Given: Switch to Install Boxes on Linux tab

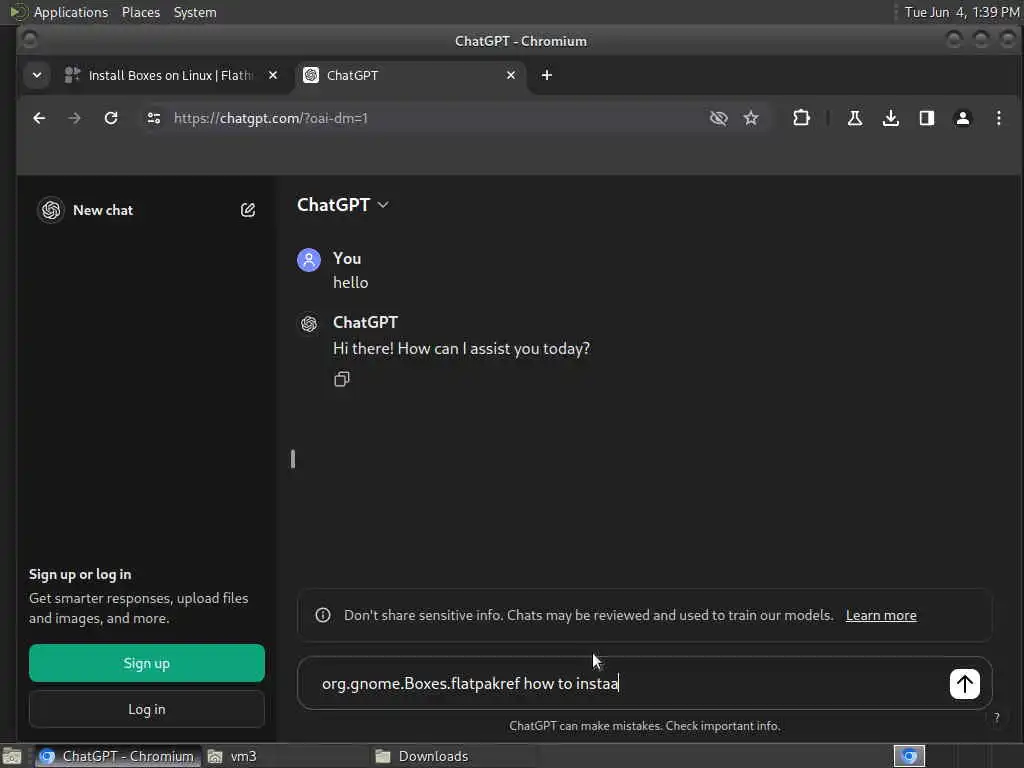Looking at the screenshot, I should pyautogui.click(x=171, y=75).
